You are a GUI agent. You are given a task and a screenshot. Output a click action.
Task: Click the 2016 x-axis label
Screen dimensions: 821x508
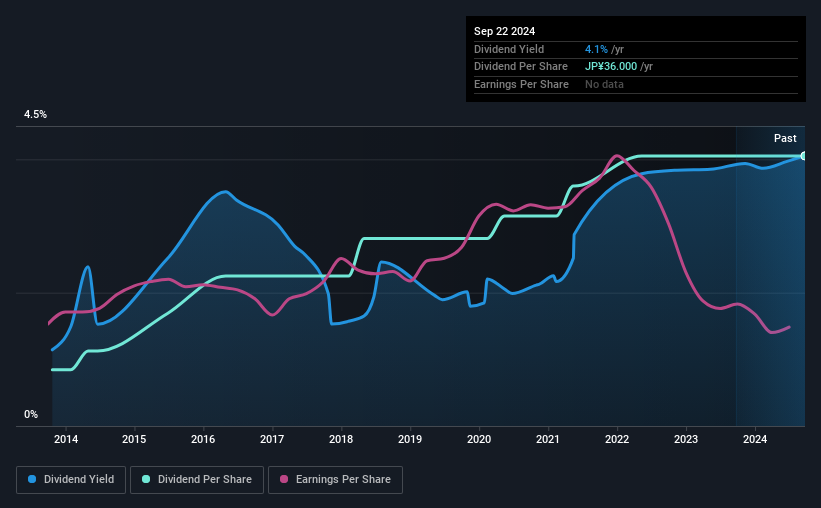pyautogui.click(x=203, y=439)
